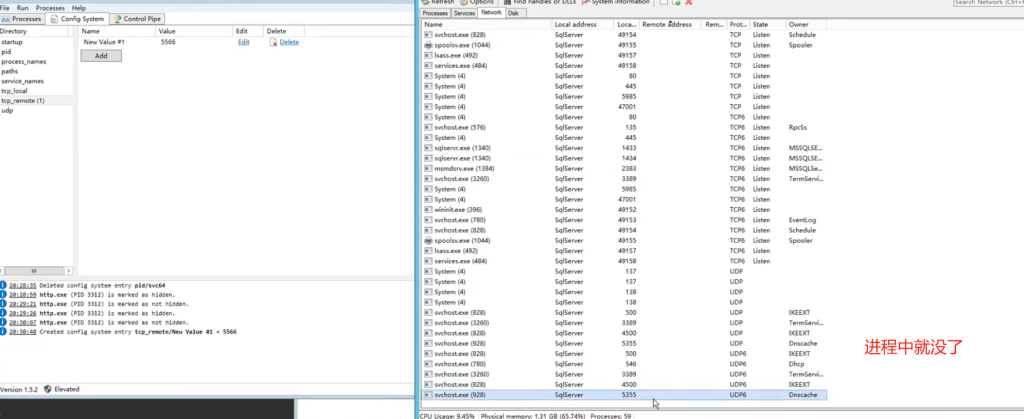Viewport: 1024px width, 419px height.
Task: Click the icon of svchost.exe (3260) TCP6 3389 row
Action: [428, 179]
